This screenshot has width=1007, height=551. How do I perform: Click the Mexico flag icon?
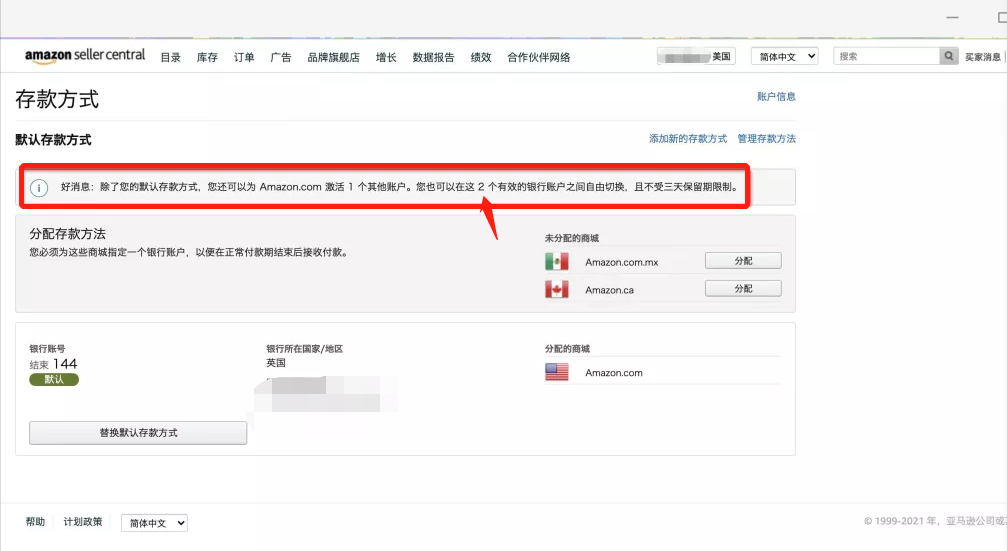[557, 261]
